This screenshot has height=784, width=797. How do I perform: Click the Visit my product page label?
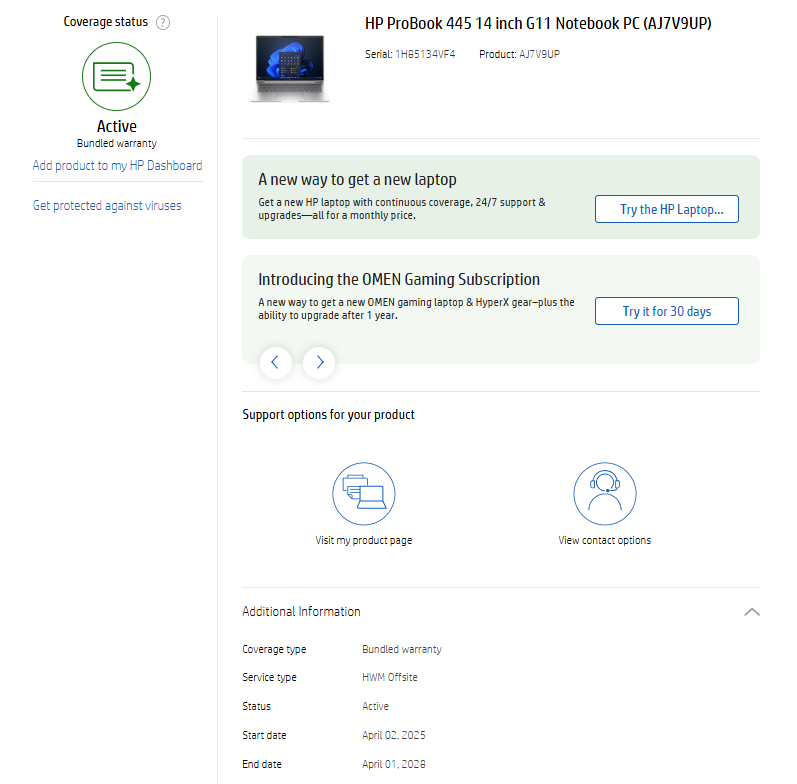point(364,541)
